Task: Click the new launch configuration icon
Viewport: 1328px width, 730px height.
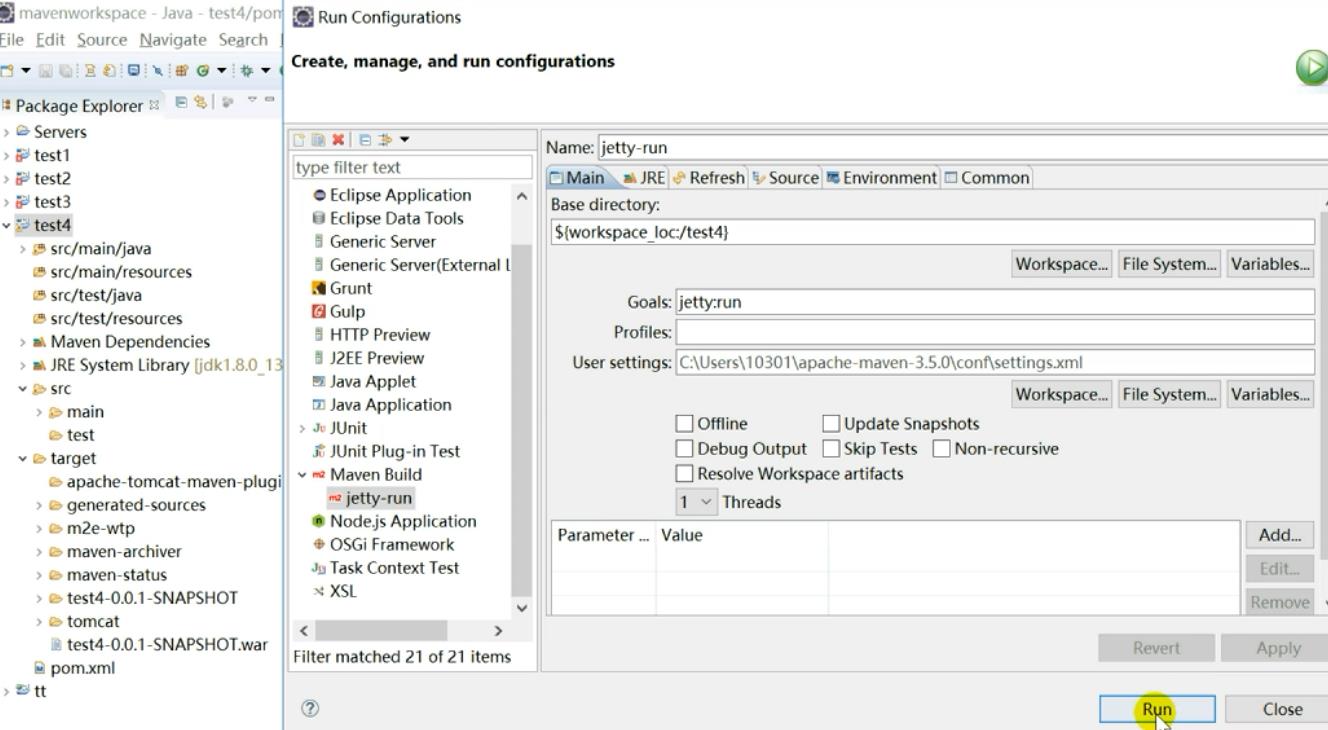Action: 300,140
